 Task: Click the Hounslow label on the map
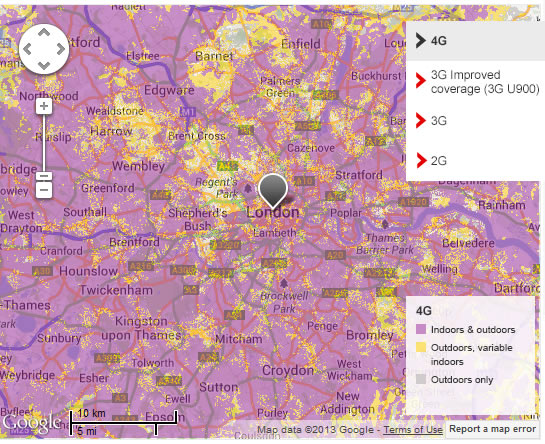coord(89,271)
